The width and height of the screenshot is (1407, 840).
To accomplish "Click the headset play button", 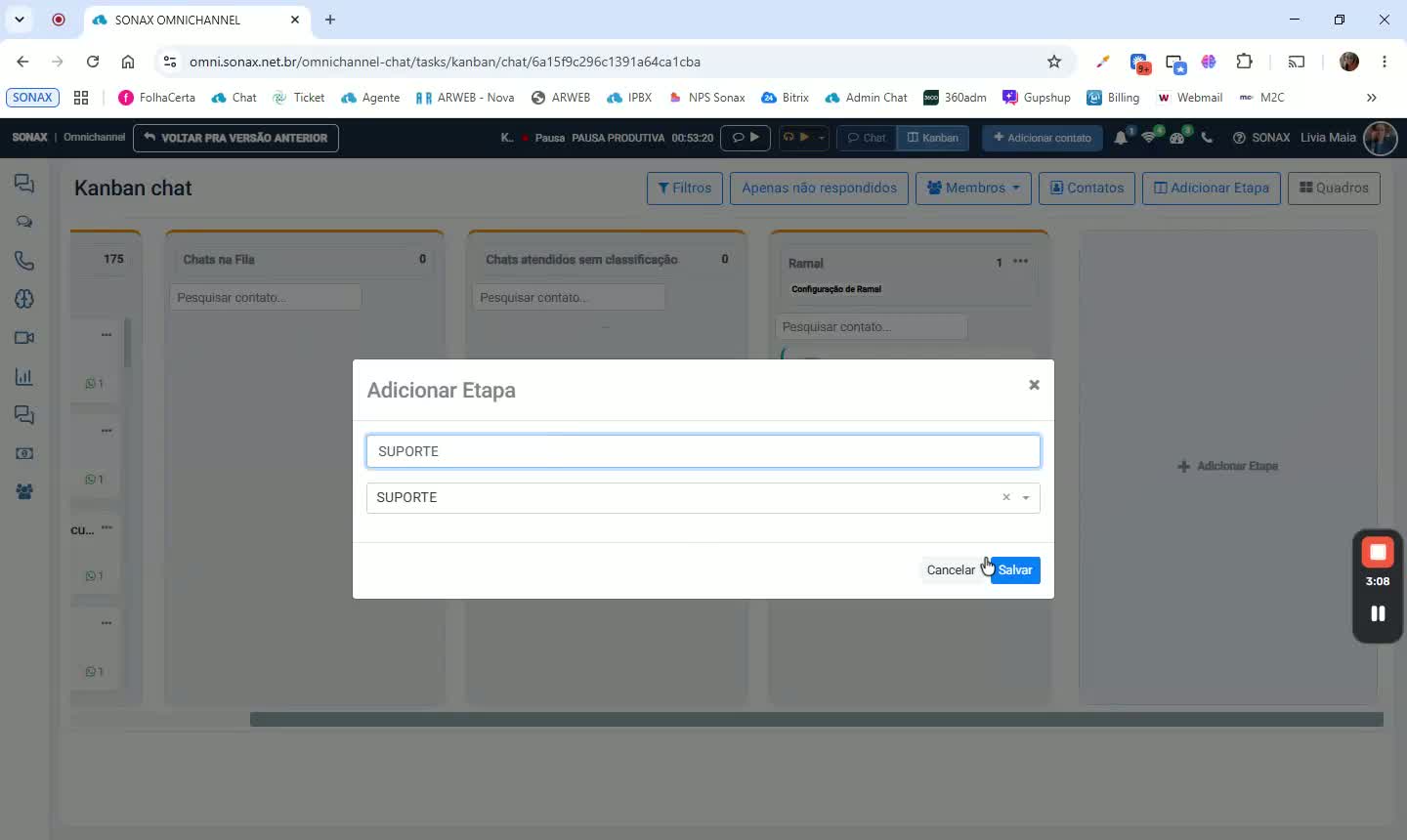I will (796, 138).
